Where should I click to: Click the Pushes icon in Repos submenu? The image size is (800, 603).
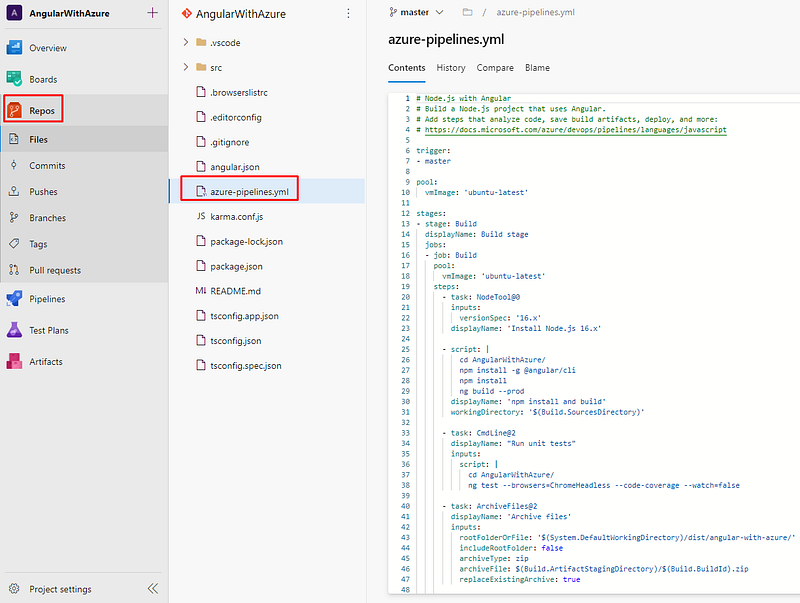(14, 191)
